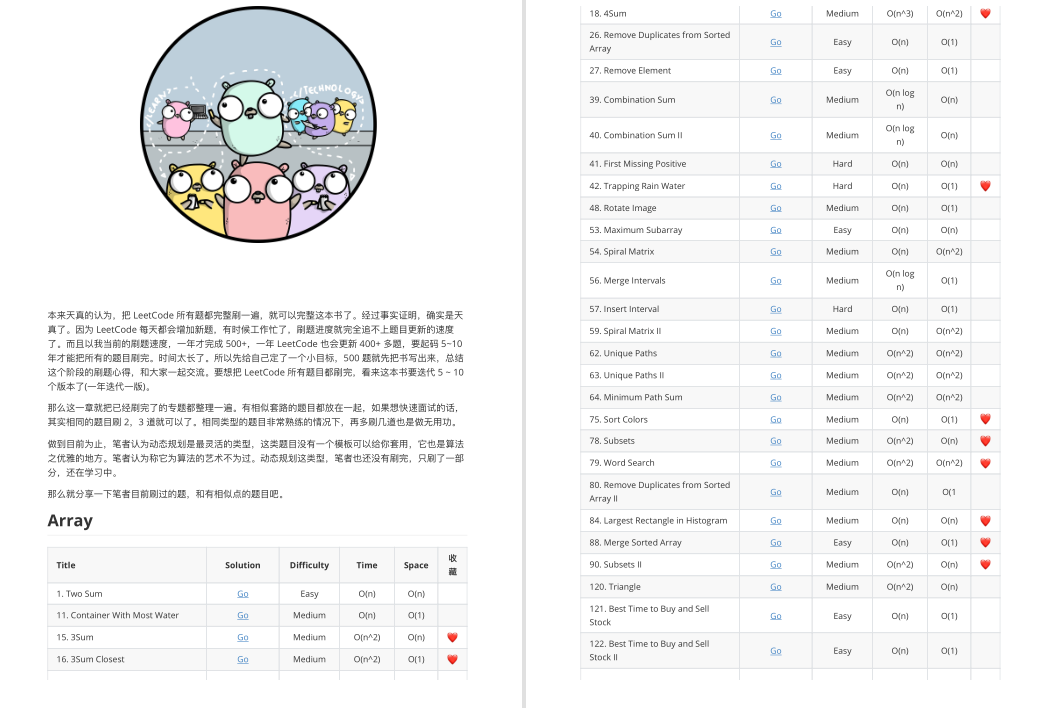The height and width of the screenshot is (708, 1050).
Task: Open Go link for 121. Best Time to Buy and Sell Stock
Action: (x=775, y=616)
